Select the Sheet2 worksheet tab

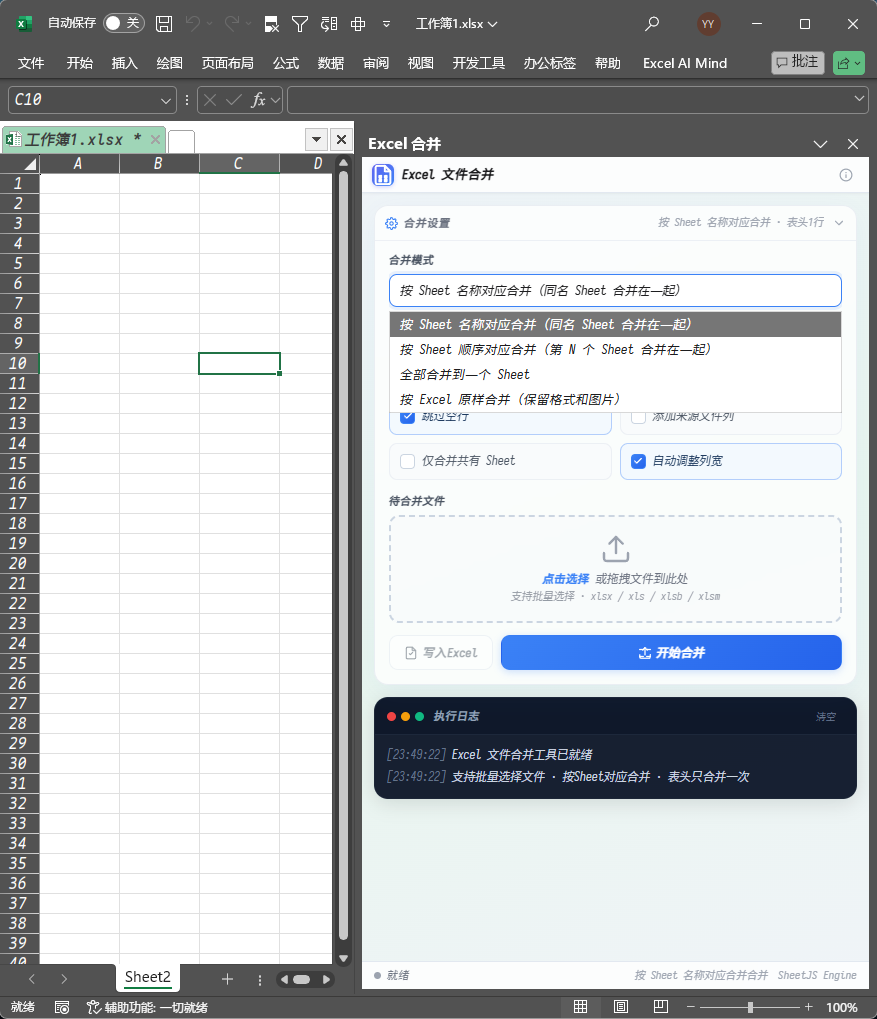(148, 977)
